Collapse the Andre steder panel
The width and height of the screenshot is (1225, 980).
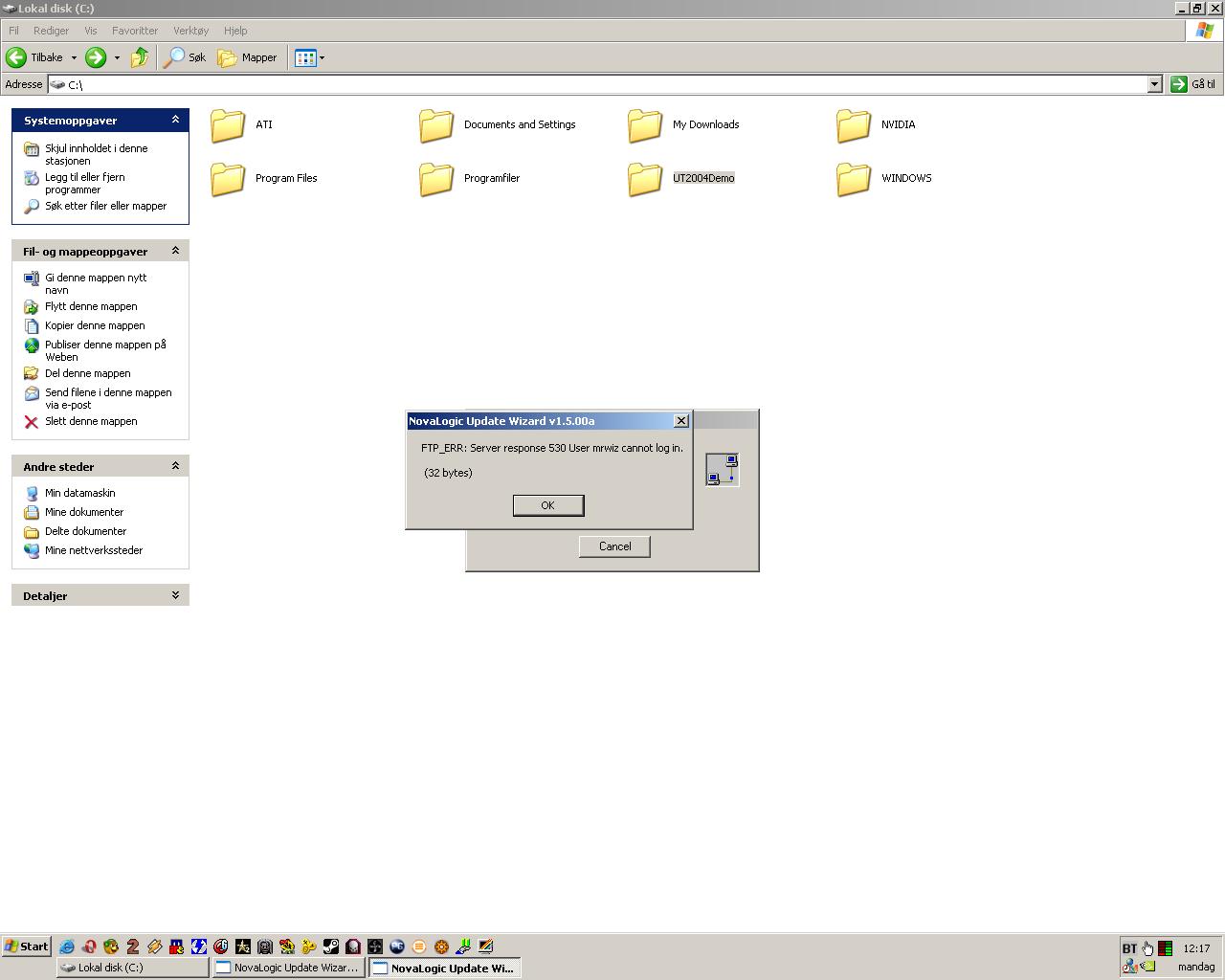click(x=175, y=466)
